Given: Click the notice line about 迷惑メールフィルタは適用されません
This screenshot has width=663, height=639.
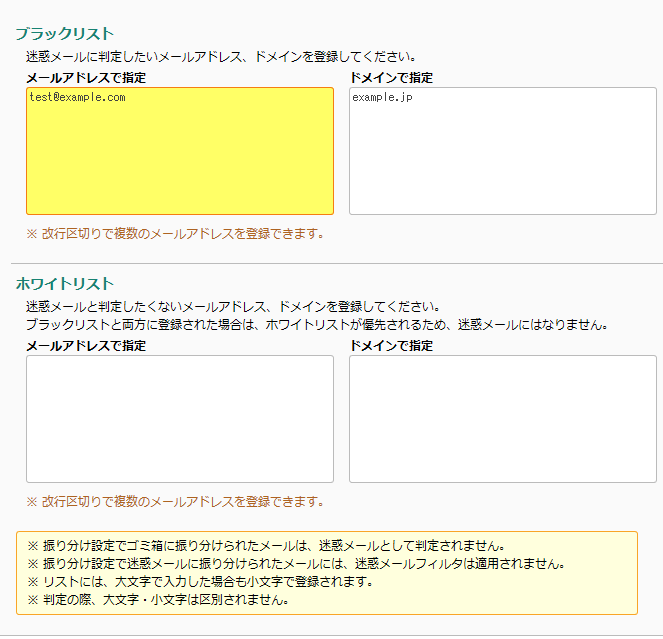Looking at the screenshot, I should point(296,564).
